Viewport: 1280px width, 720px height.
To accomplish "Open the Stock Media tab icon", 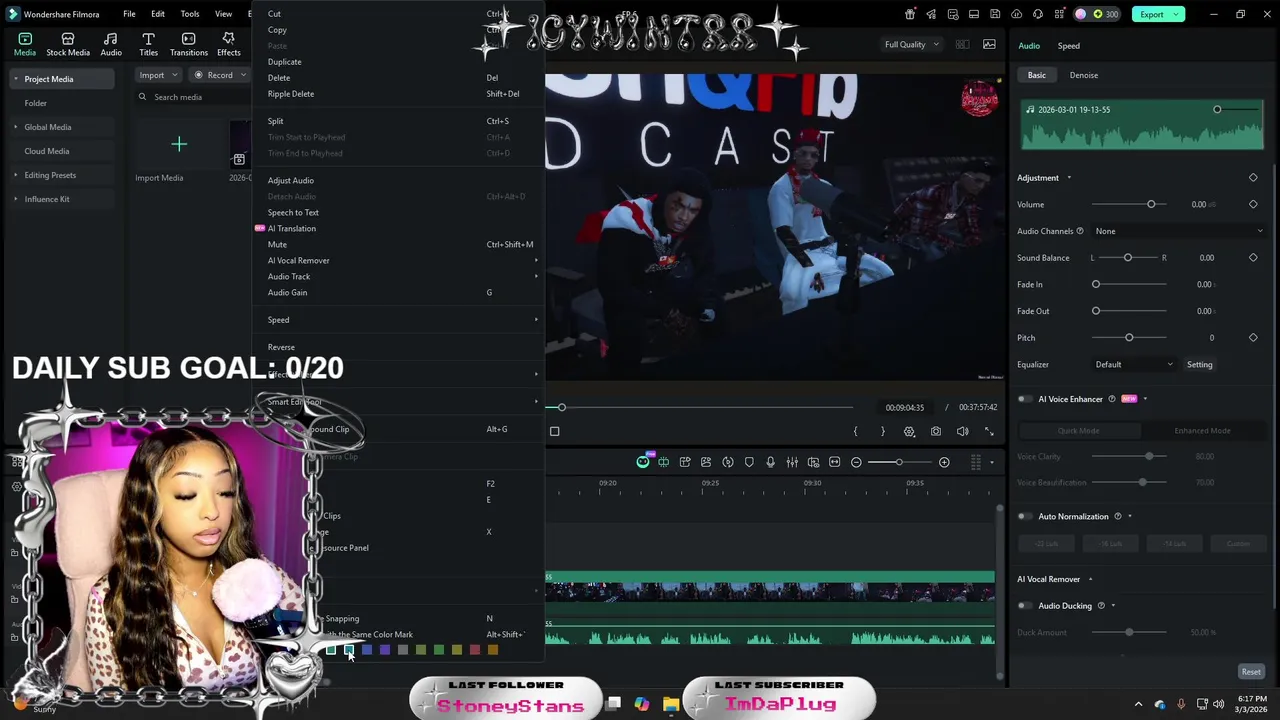I will pos(67,39).
